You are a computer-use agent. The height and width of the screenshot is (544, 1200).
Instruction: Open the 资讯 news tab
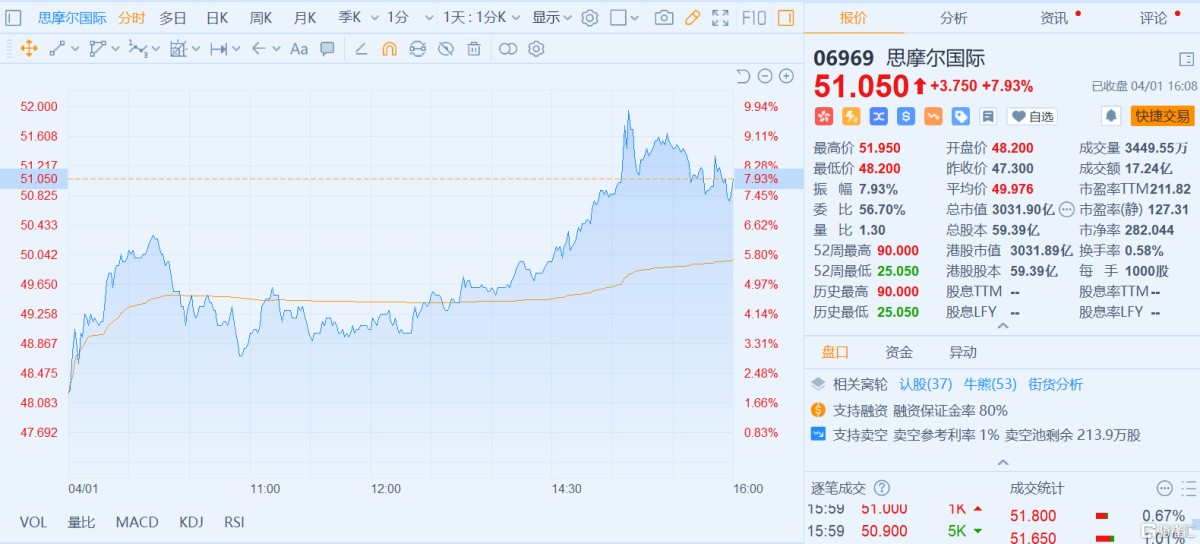click(x=1053, y=17)
